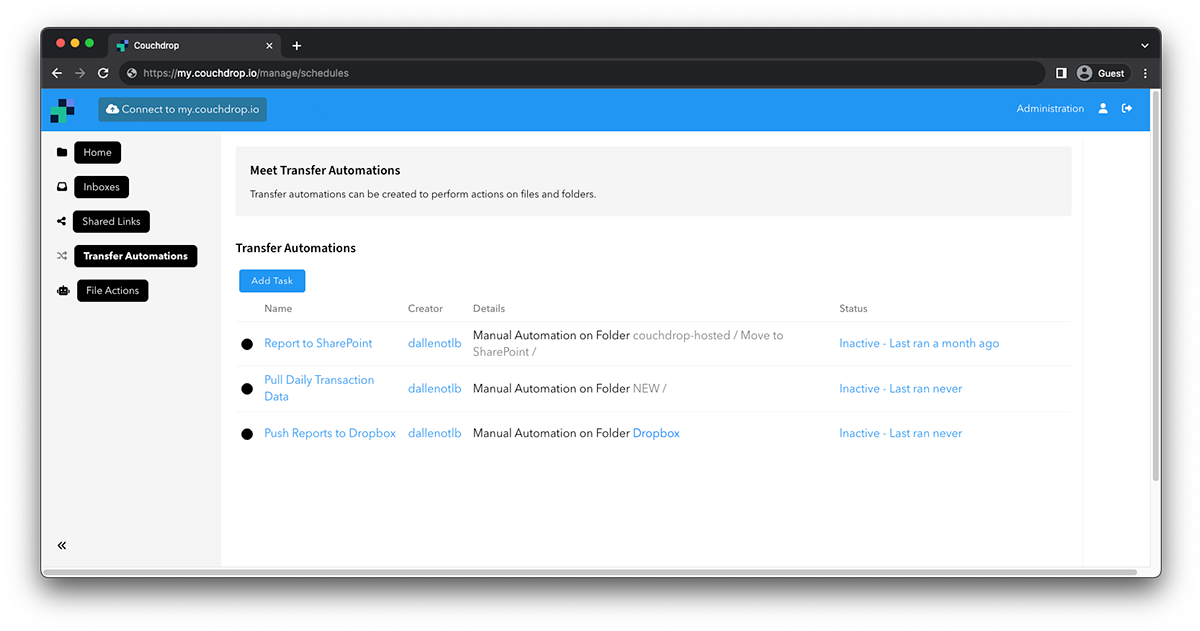The image size is (1200, 631).
Task: Open the Push Reports to Dropbox automation
Action: pyautogui.click(x=330, y=434)
